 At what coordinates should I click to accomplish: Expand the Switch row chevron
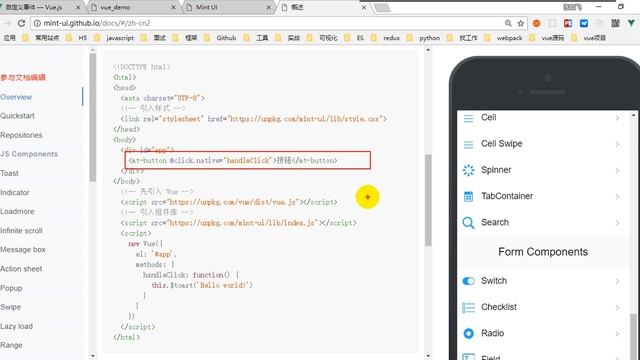point(618,281)
